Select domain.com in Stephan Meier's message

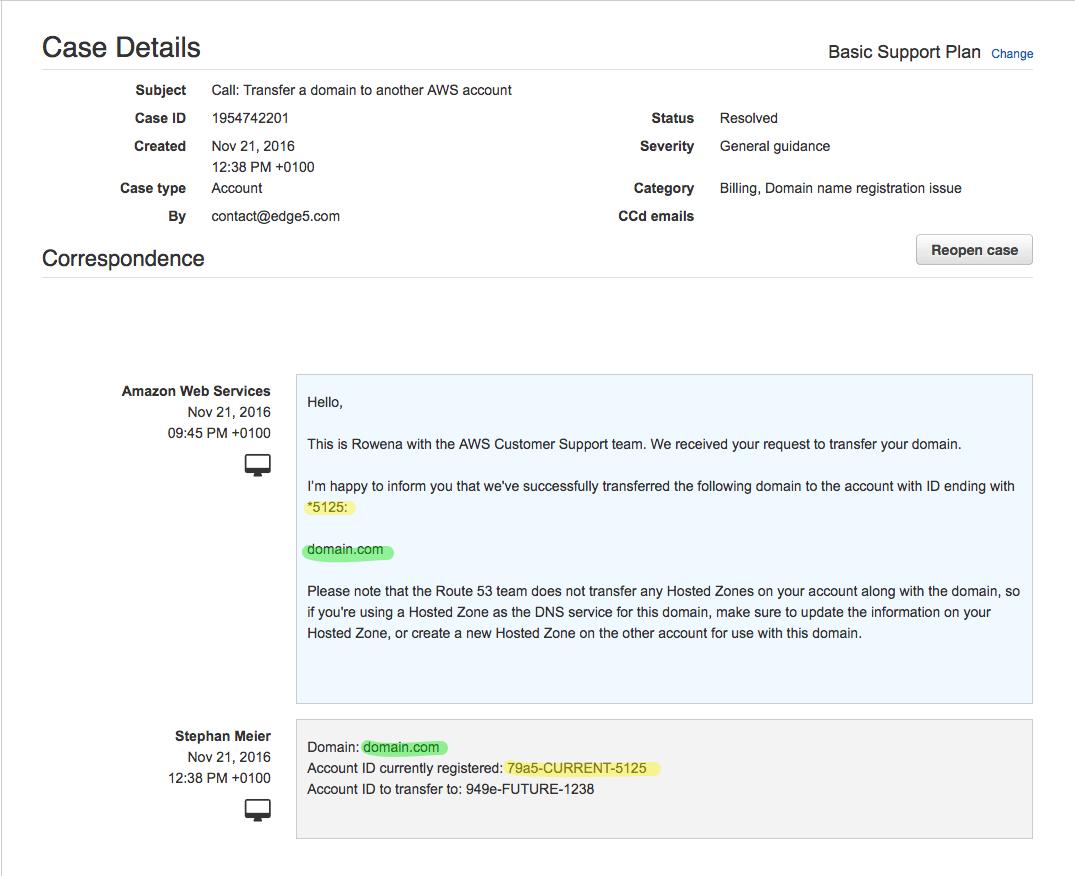(403, 746)
